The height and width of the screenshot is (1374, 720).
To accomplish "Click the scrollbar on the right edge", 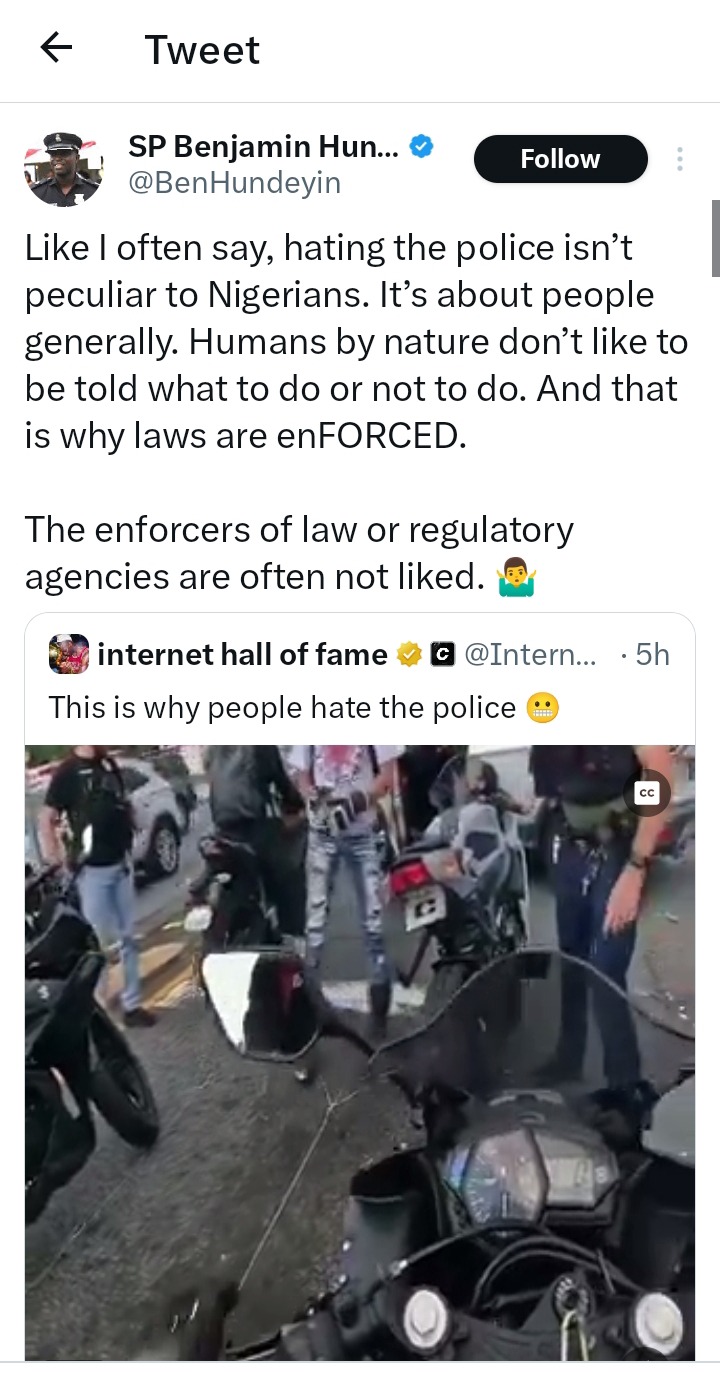I will [x=715, y=238].
